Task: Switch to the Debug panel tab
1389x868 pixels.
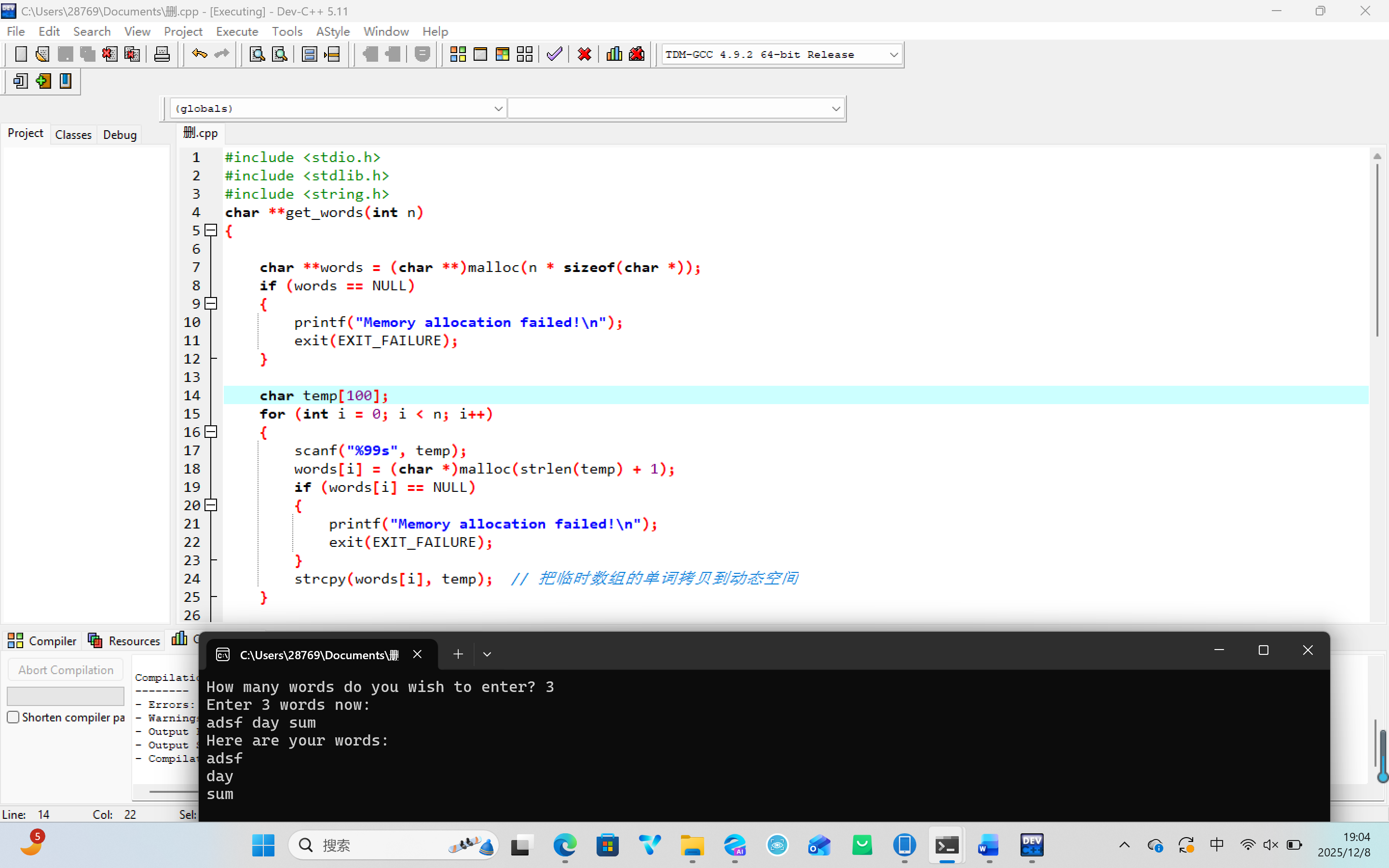Action: tap(120, 135)
